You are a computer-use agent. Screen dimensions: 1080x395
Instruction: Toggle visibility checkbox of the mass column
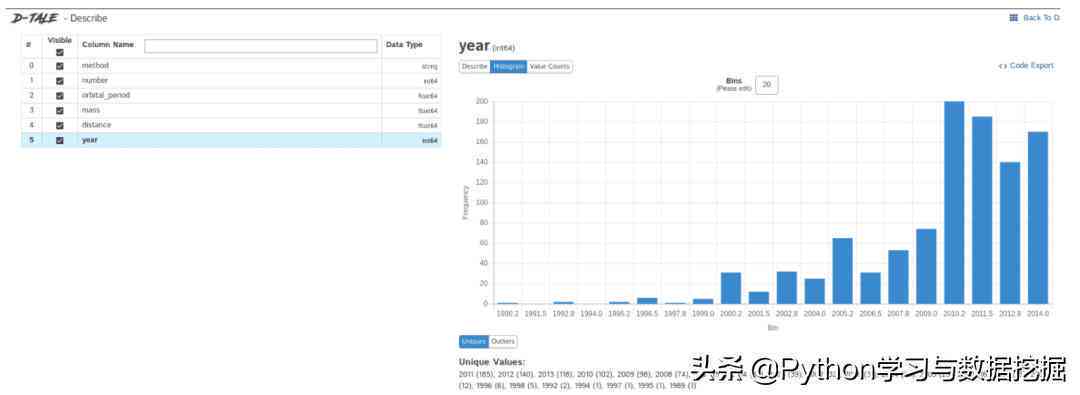(x=60, y=110)
